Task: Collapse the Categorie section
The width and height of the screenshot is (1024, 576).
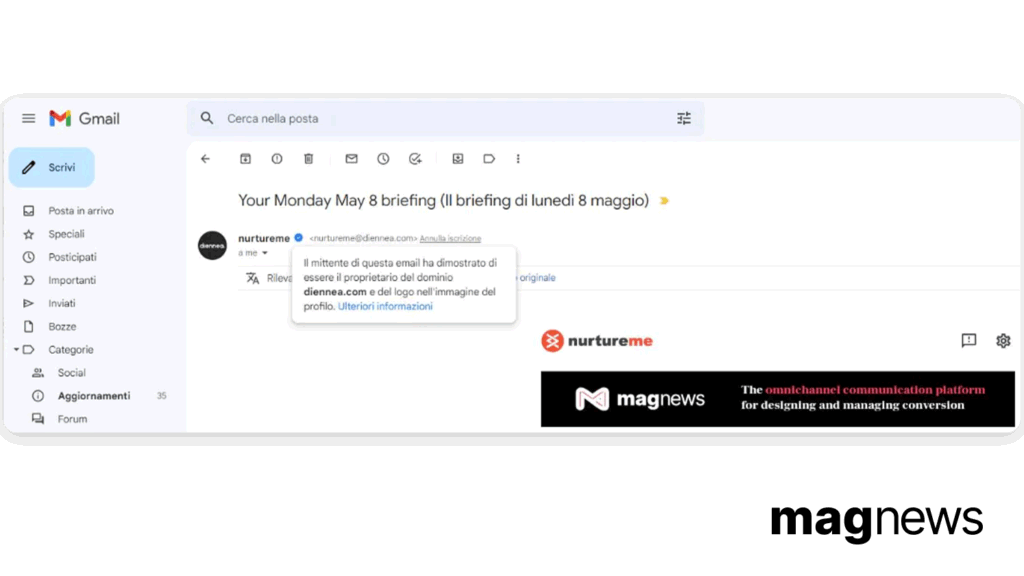Action: pyautogui.click(x=16, y=350)
